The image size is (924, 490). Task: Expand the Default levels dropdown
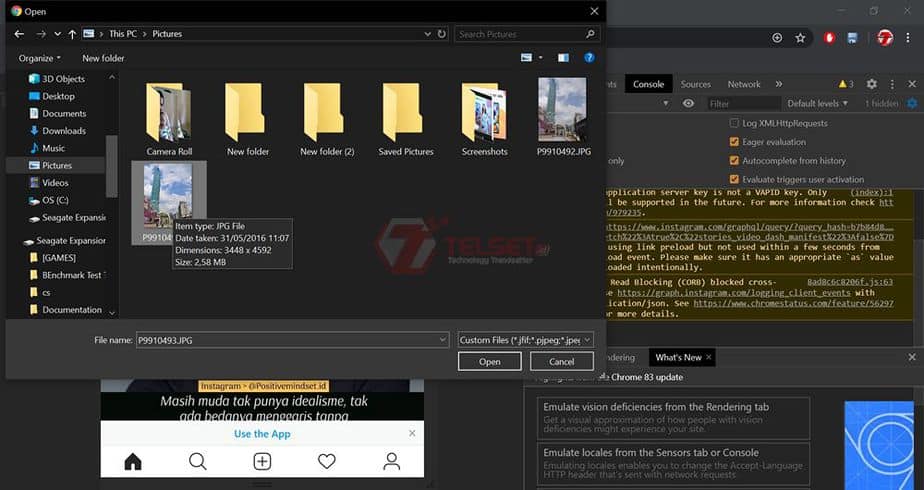point(817,103)
